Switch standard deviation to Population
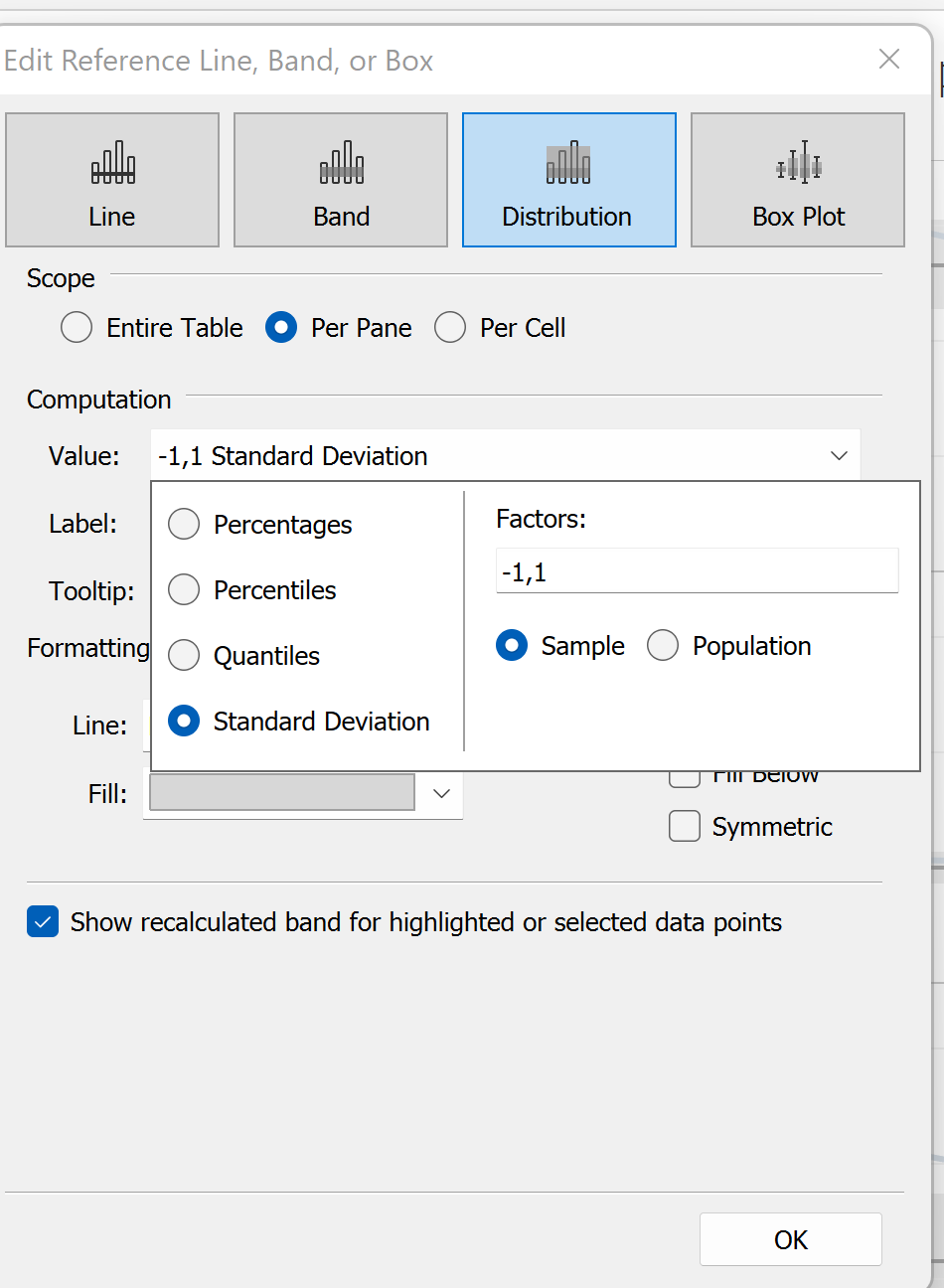 click(663, 646)
